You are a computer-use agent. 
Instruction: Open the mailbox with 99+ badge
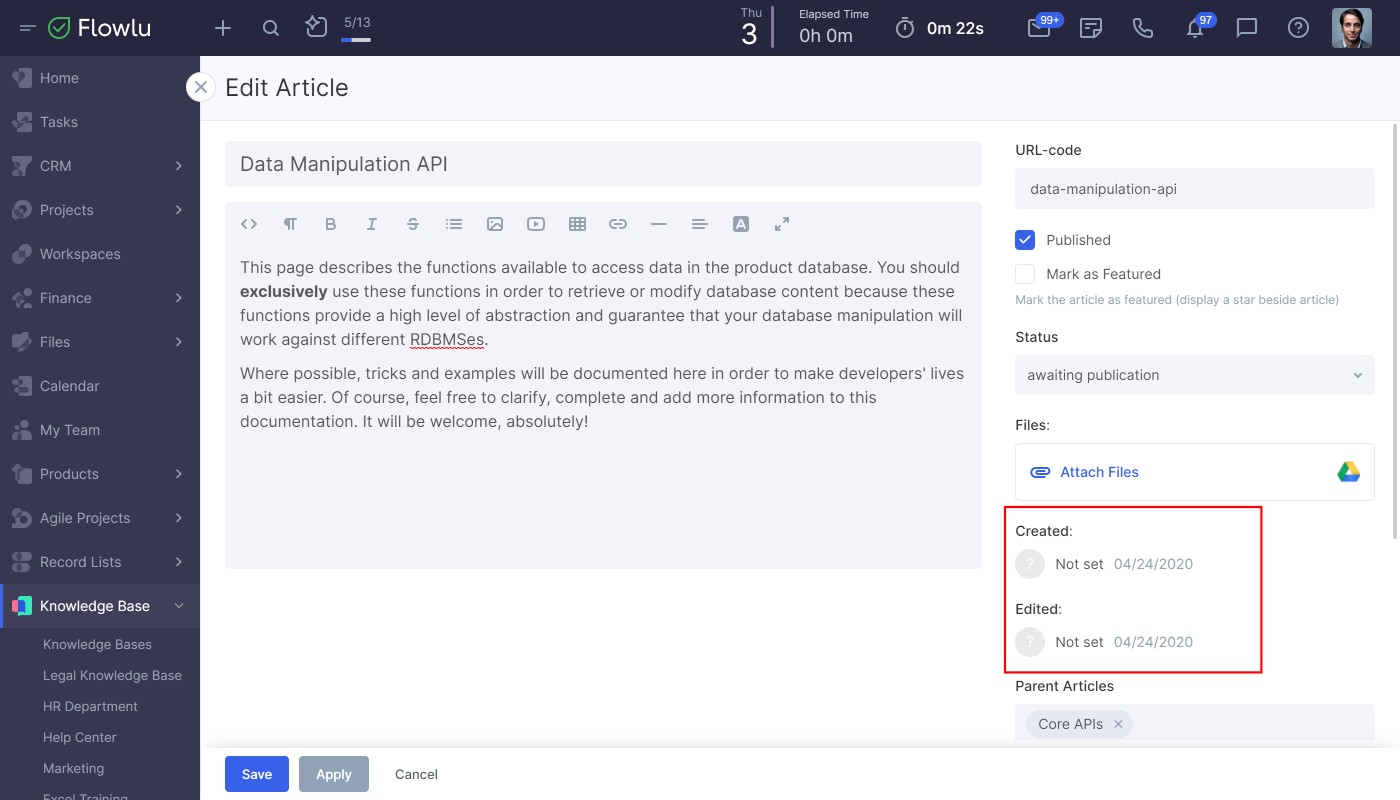click(1039, 28)
